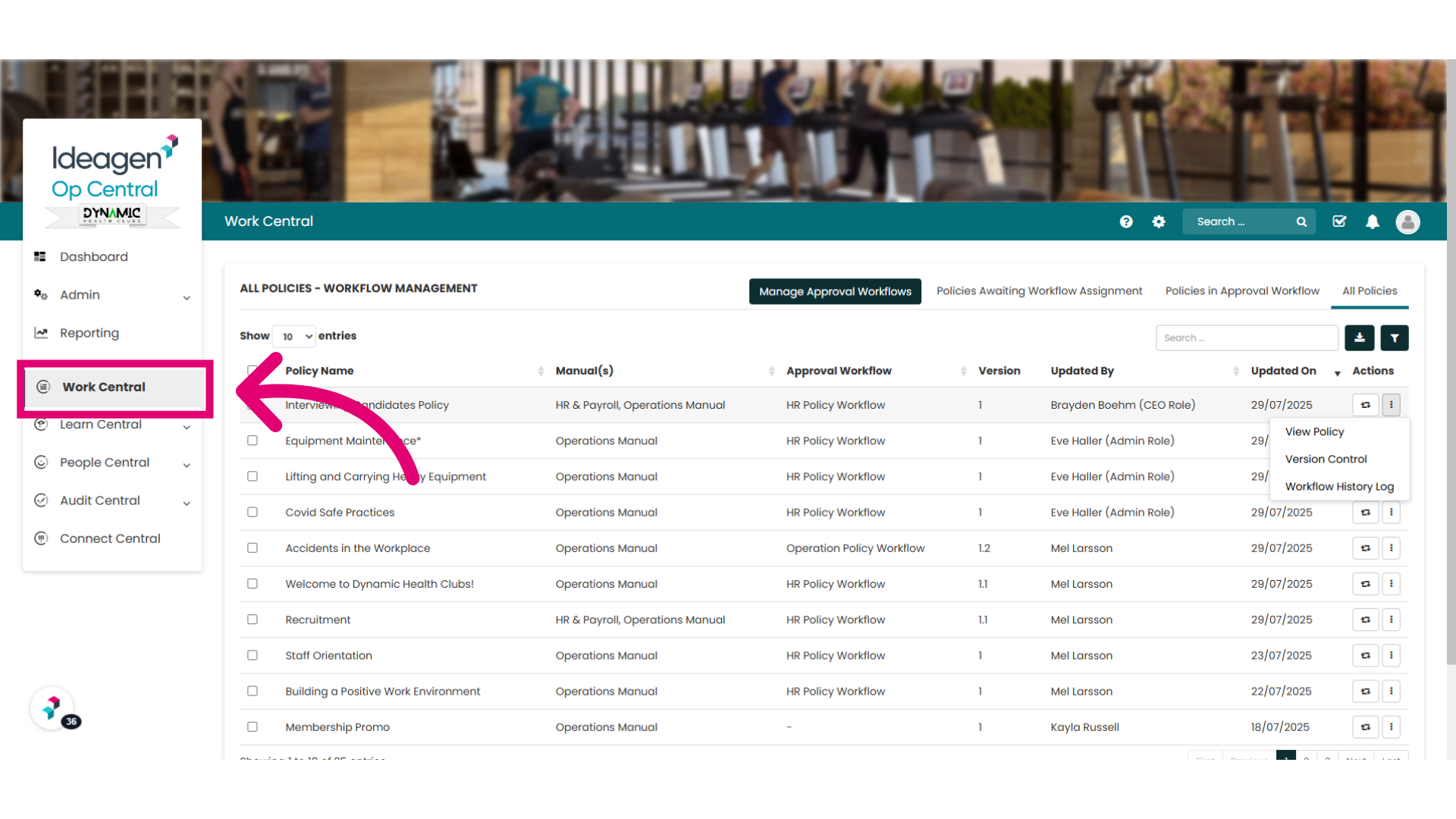
Task: Click the filter funnel button
Action: (1395, 337)
